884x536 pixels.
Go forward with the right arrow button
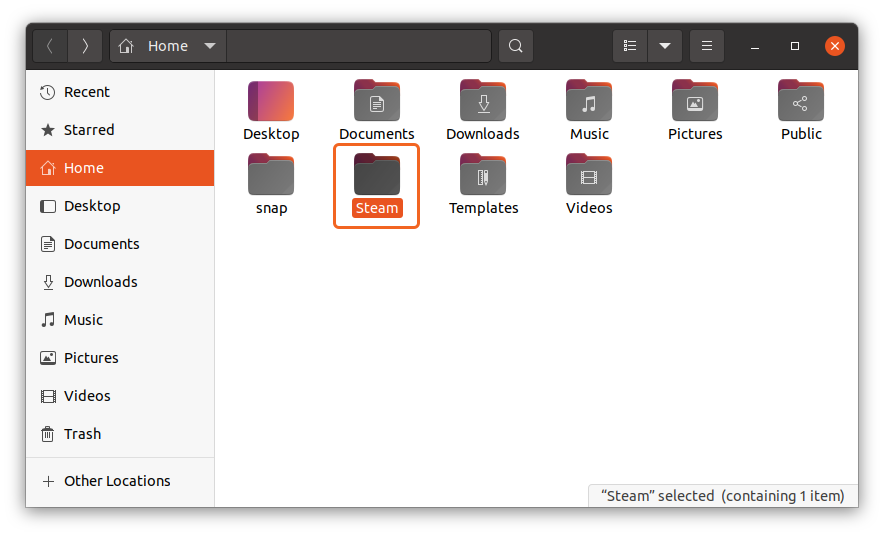(85, 46)
